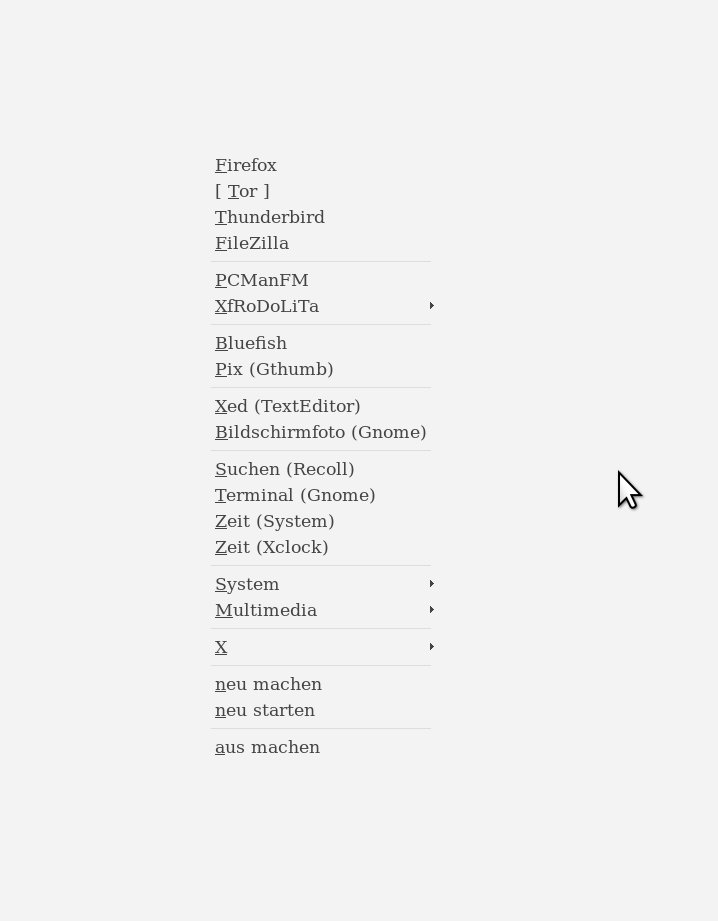Choose neu machen option
This screenshot has height=921, width=718.
point(268,685)
